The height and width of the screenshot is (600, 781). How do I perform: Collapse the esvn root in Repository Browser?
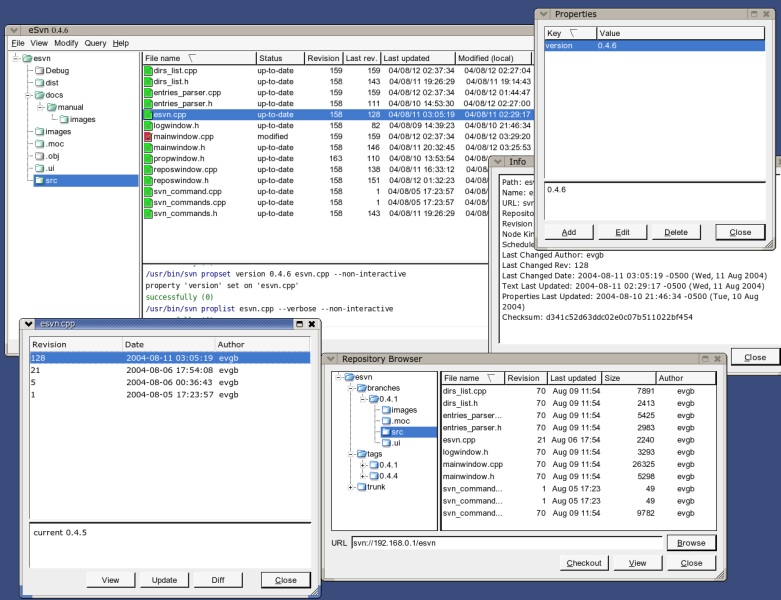point(339,377)
